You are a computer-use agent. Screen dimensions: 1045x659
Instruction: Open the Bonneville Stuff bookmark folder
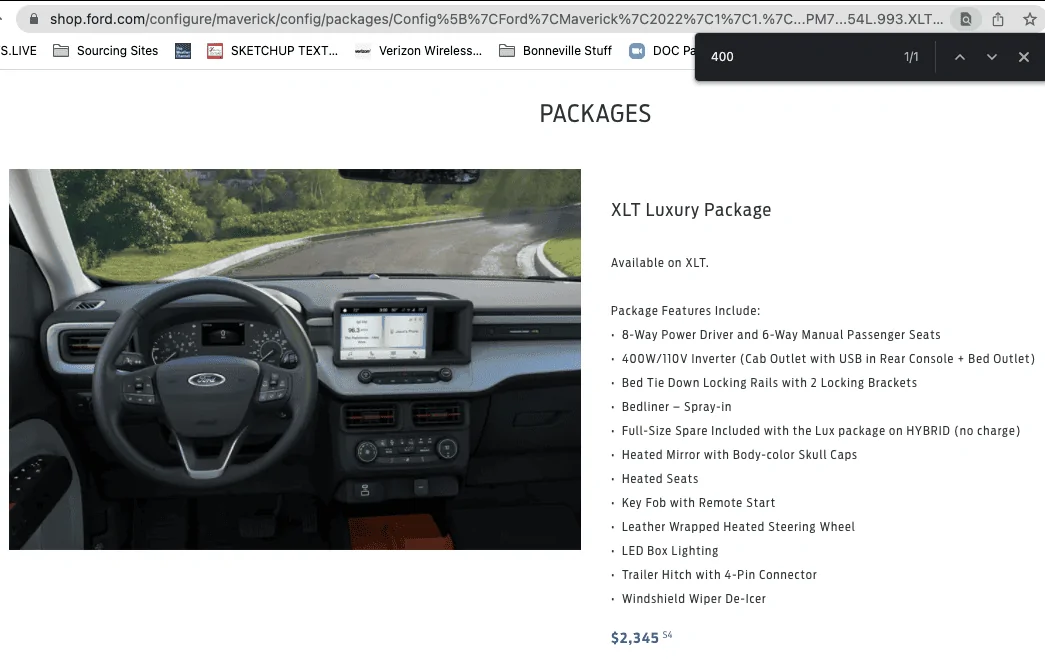(555, 51)
